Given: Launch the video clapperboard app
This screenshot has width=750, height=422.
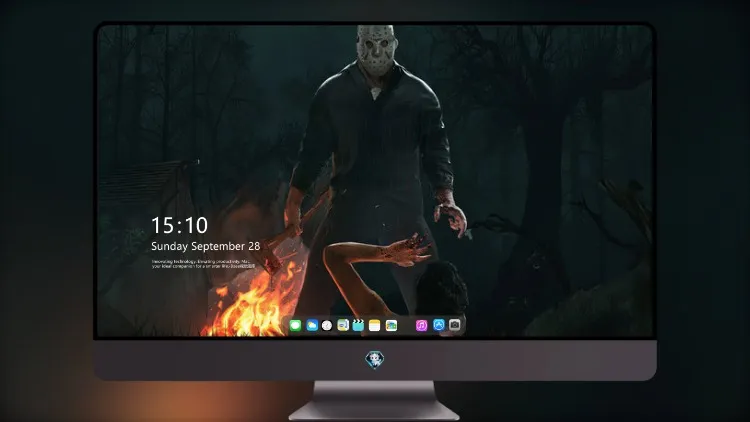Looking at the screenshot, I should (x=358, y=325).
